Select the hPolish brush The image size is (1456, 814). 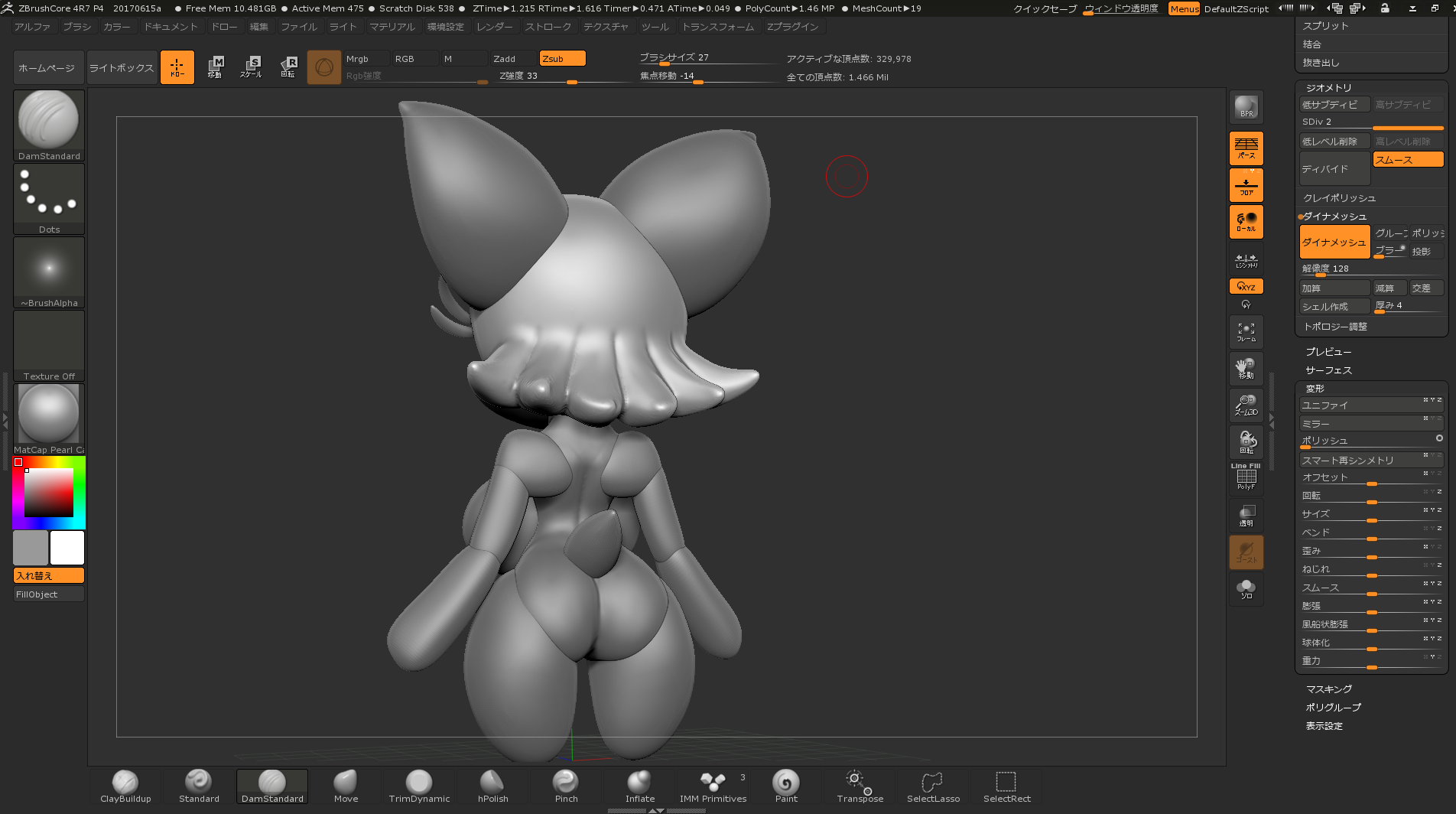coord(492,786)
